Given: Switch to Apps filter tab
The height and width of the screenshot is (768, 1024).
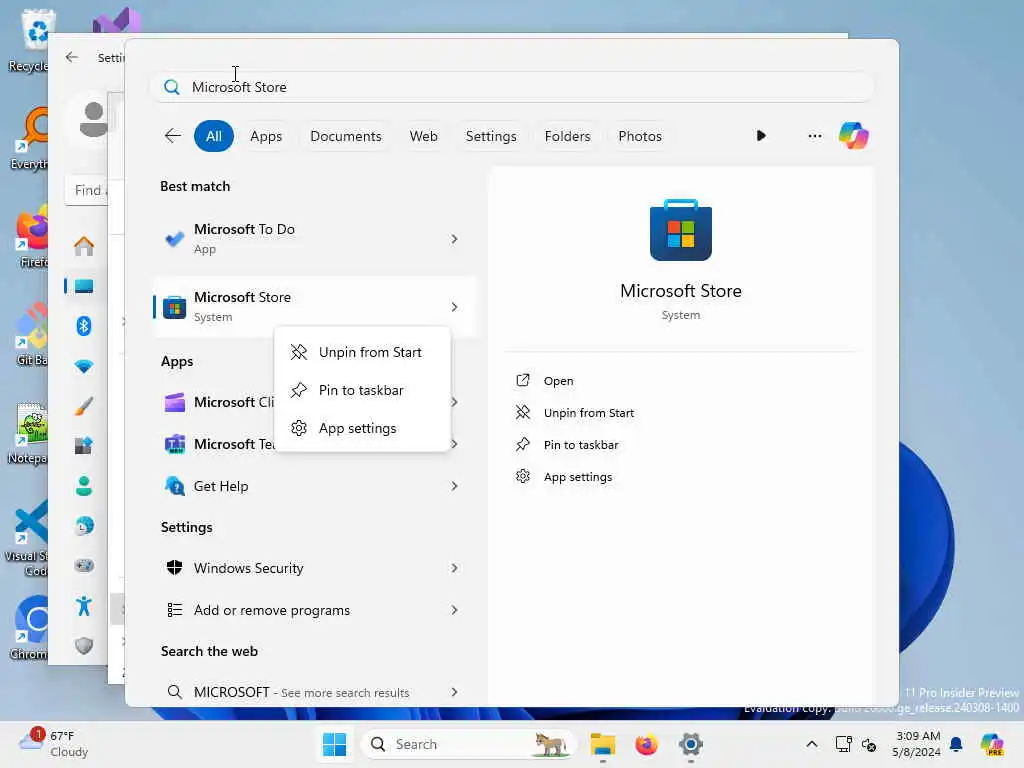Looking at the screenshot, I should [x=266, y=136].
